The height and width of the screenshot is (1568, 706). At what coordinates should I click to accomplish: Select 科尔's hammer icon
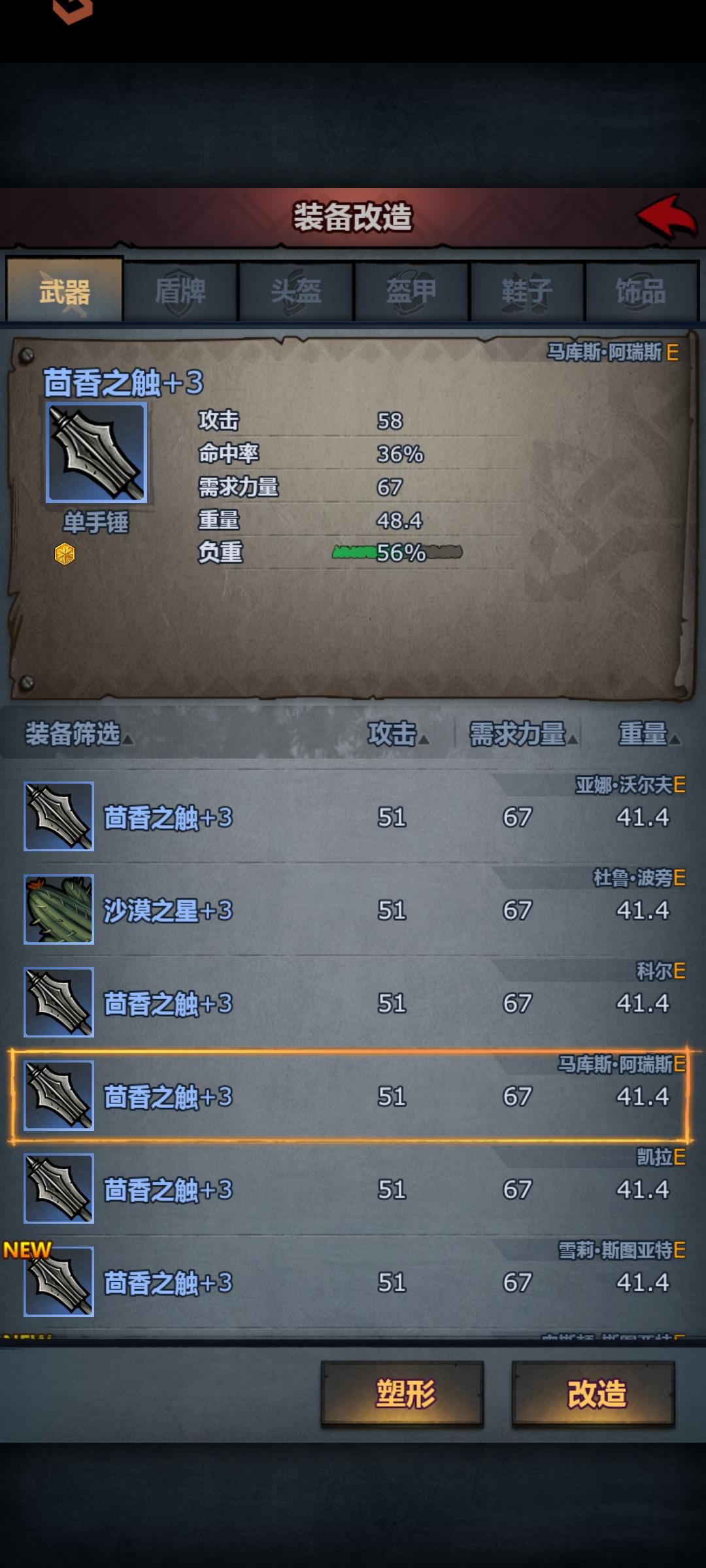59,1002
